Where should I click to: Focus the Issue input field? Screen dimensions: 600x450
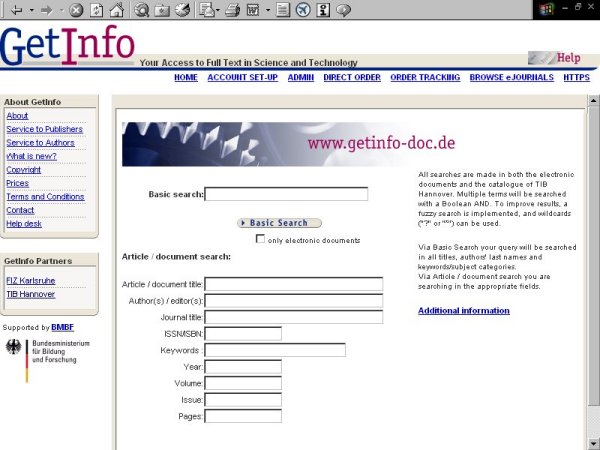click(x=243, y=399)
